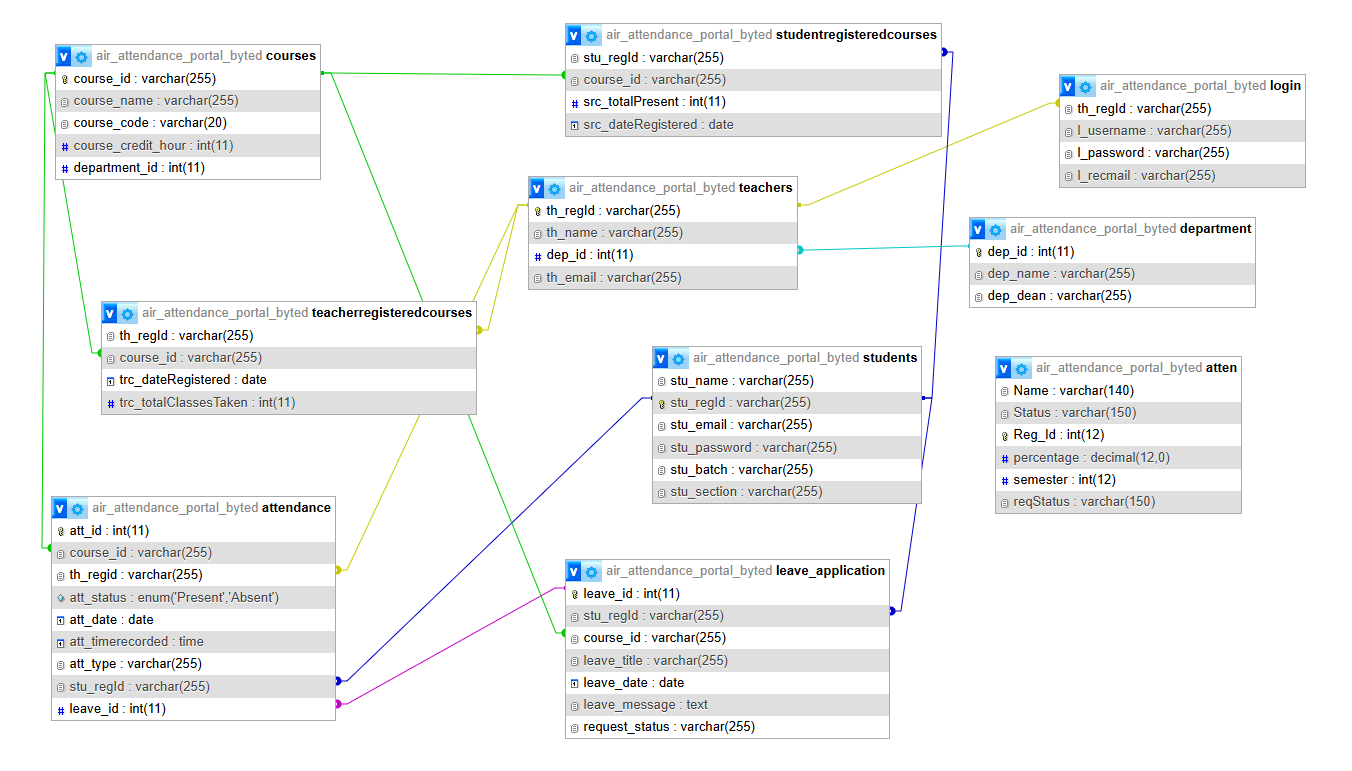This screenshot has height=771, width=1352.
Task: Select stu_batch field in students table
Action: pyautogui.click(x=786, y=470)
